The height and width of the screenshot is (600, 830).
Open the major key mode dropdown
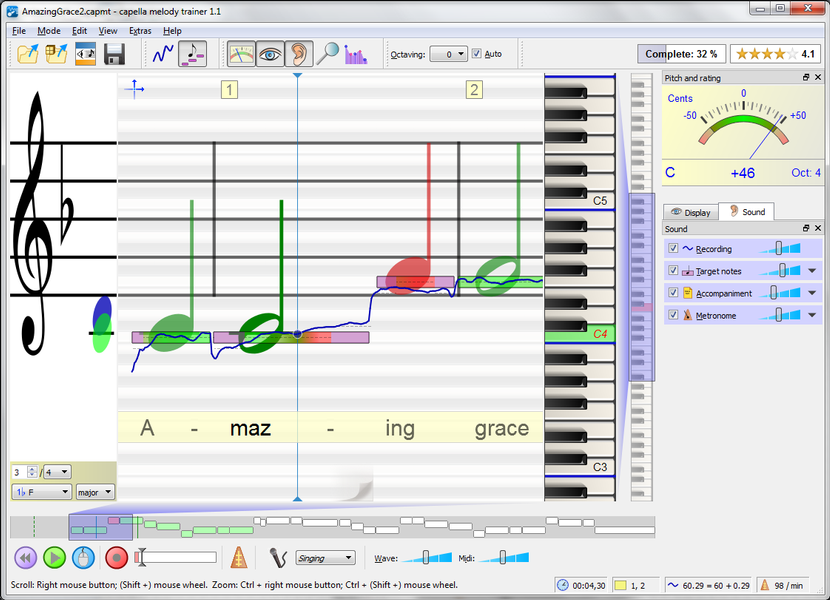[95, 492]
